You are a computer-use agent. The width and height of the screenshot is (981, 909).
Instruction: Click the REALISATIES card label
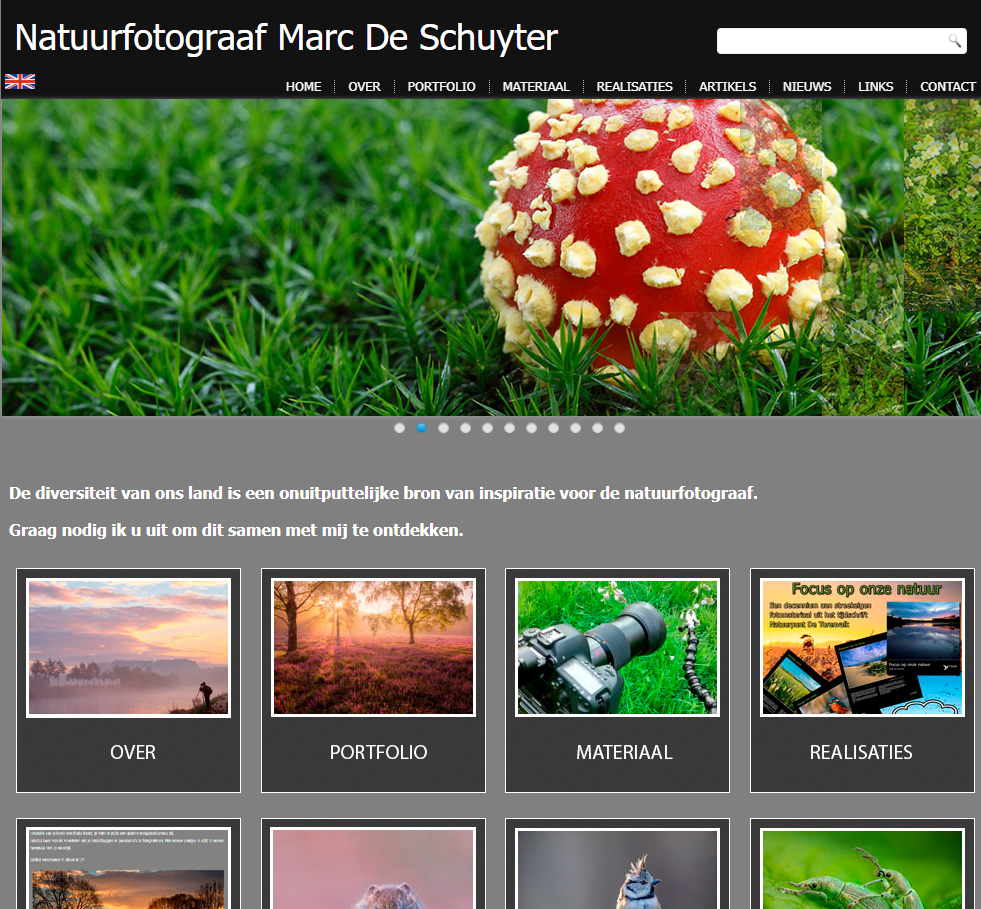click(x=861, y=752)
